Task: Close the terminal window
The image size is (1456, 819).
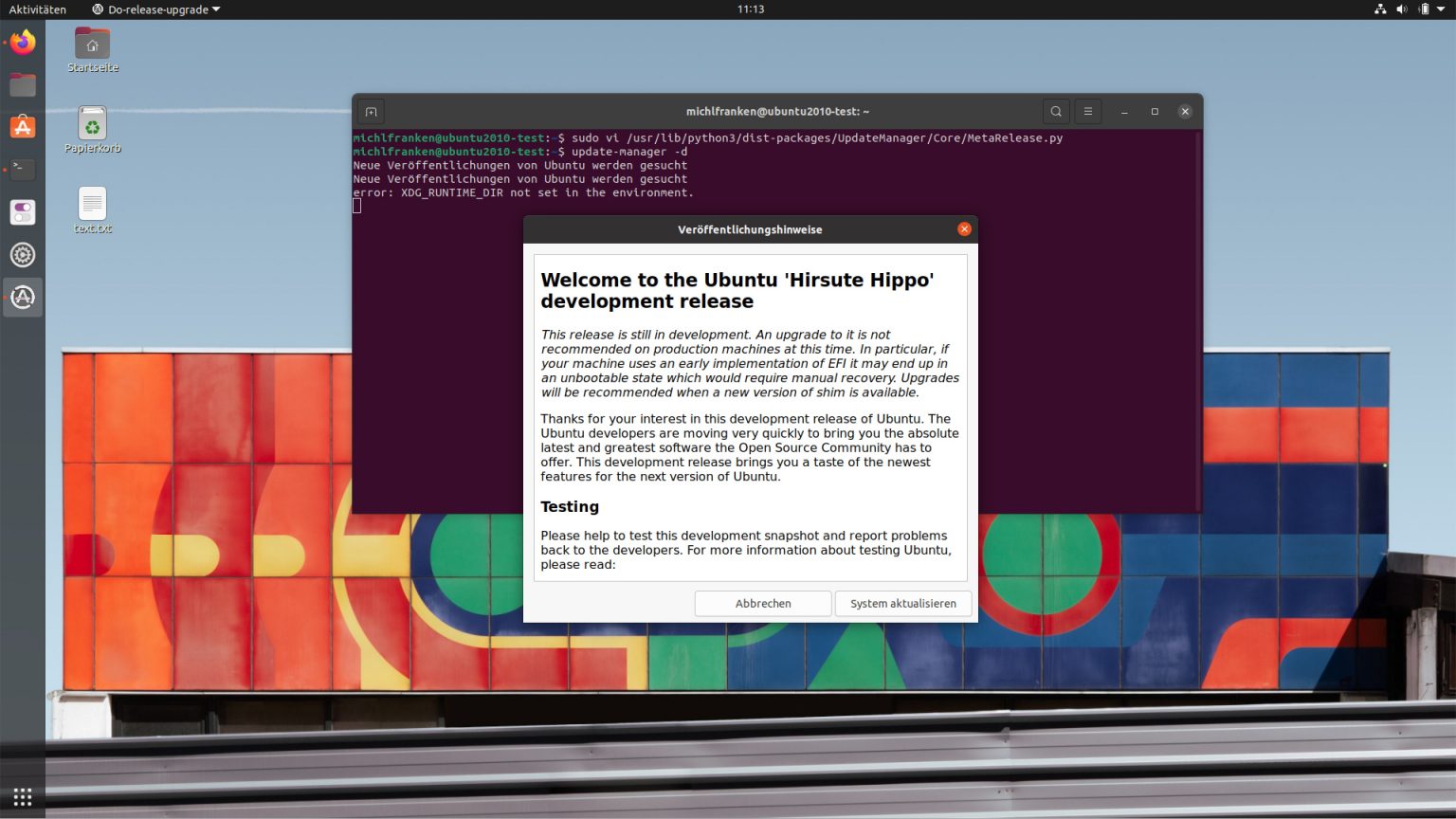Action: pyautogui.click(x=1185, y=112)
